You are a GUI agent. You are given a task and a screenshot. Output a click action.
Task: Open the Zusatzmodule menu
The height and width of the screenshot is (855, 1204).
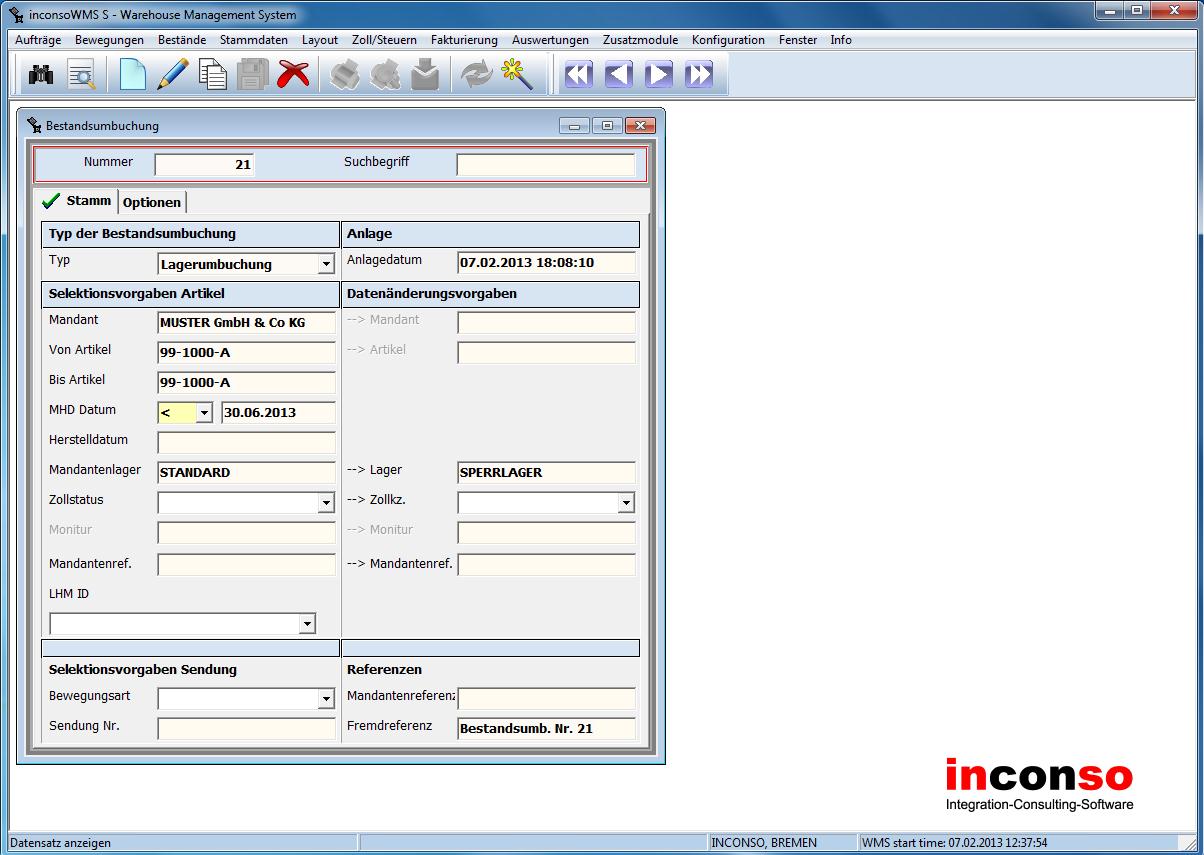[x=640, y=40]
